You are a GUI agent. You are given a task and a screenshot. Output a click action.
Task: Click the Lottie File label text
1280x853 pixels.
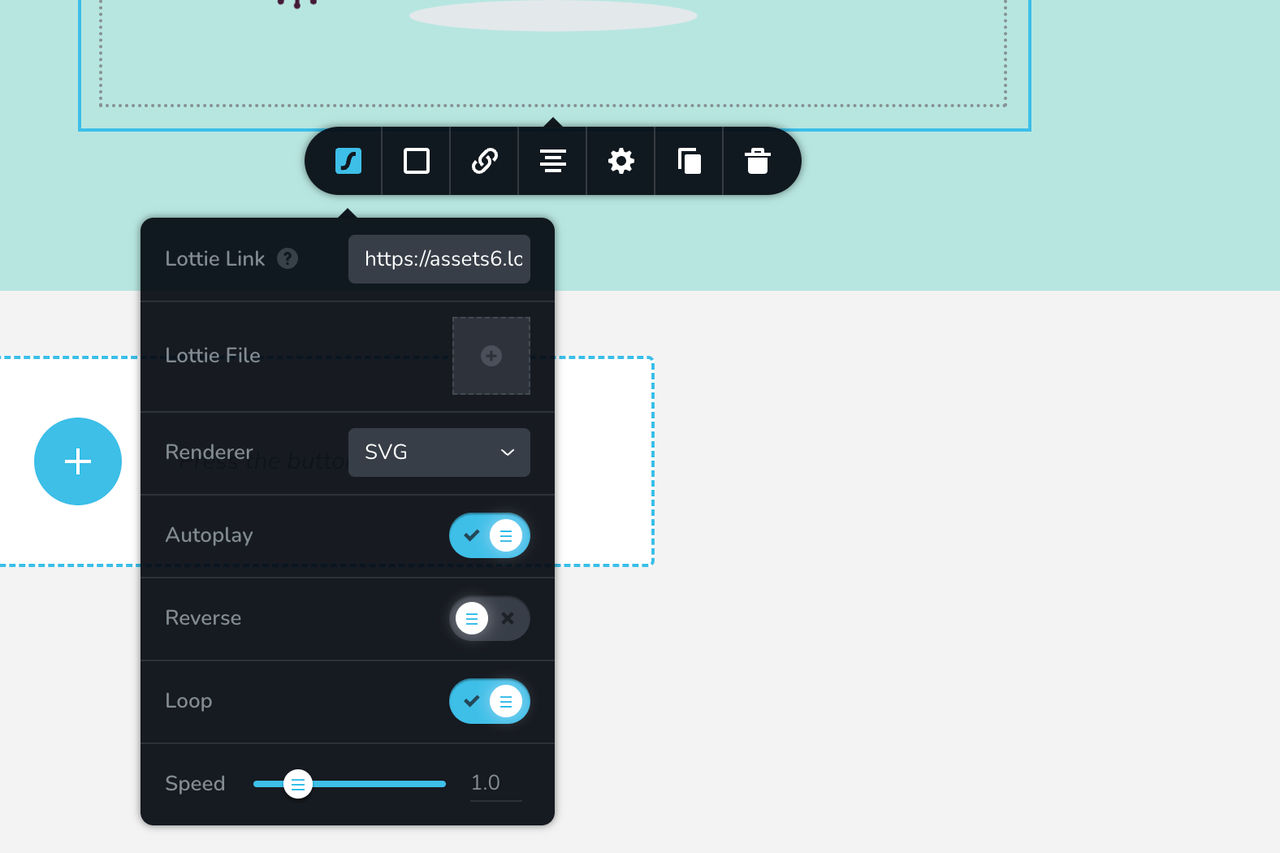[x=213, y=356]
